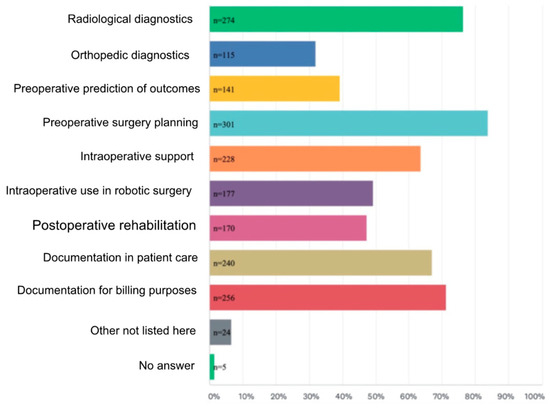The width and height of the screenshot is (550, 408).
Task: Select the 0% axis tick label
Action: click(214, 397)
